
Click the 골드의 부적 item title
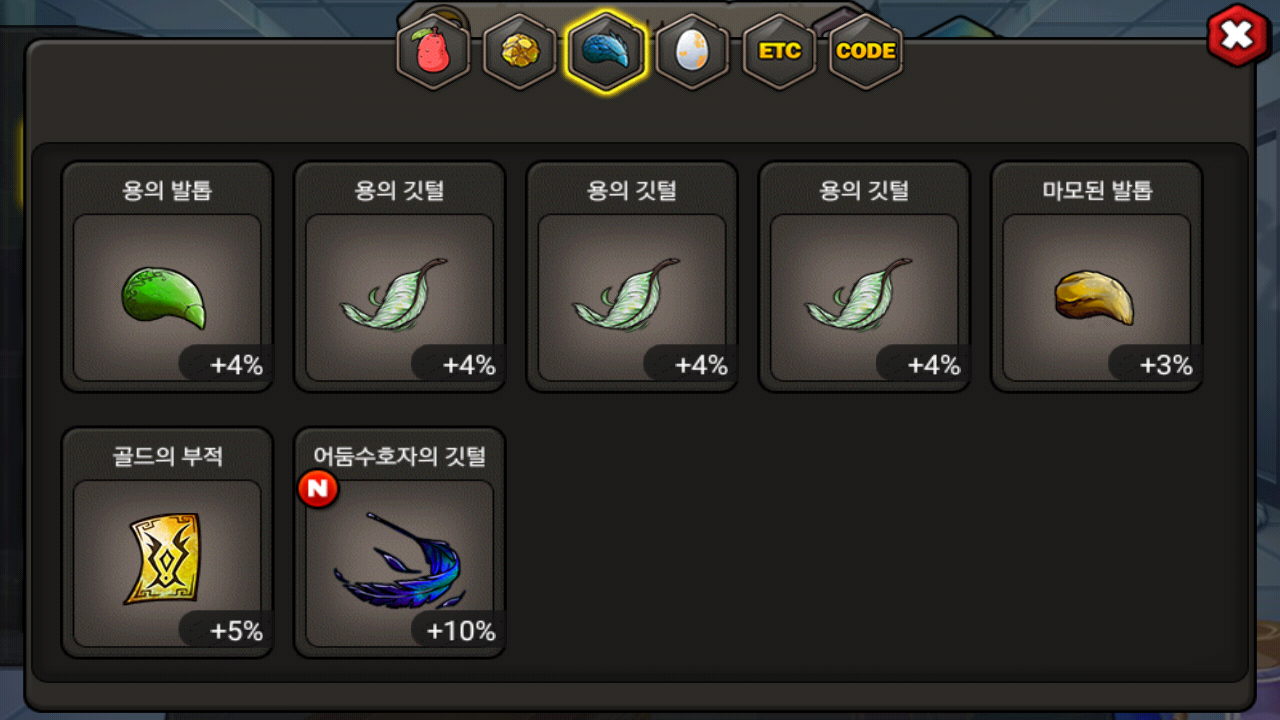coord(167,457)
